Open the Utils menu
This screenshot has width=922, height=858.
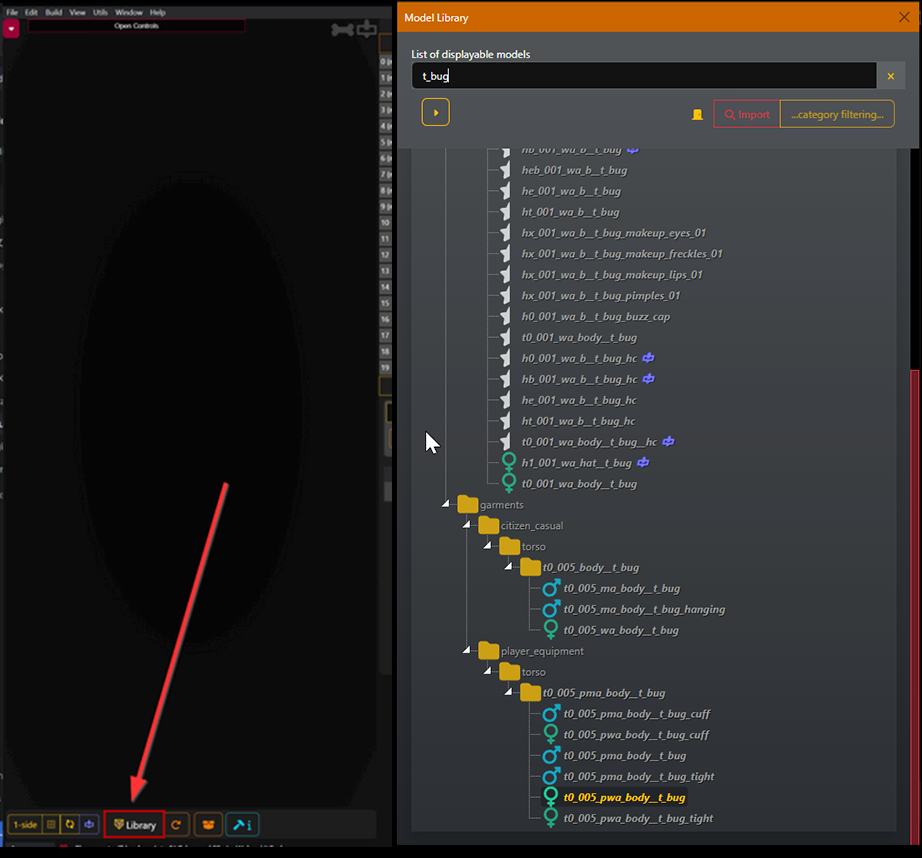coord(100,12)
